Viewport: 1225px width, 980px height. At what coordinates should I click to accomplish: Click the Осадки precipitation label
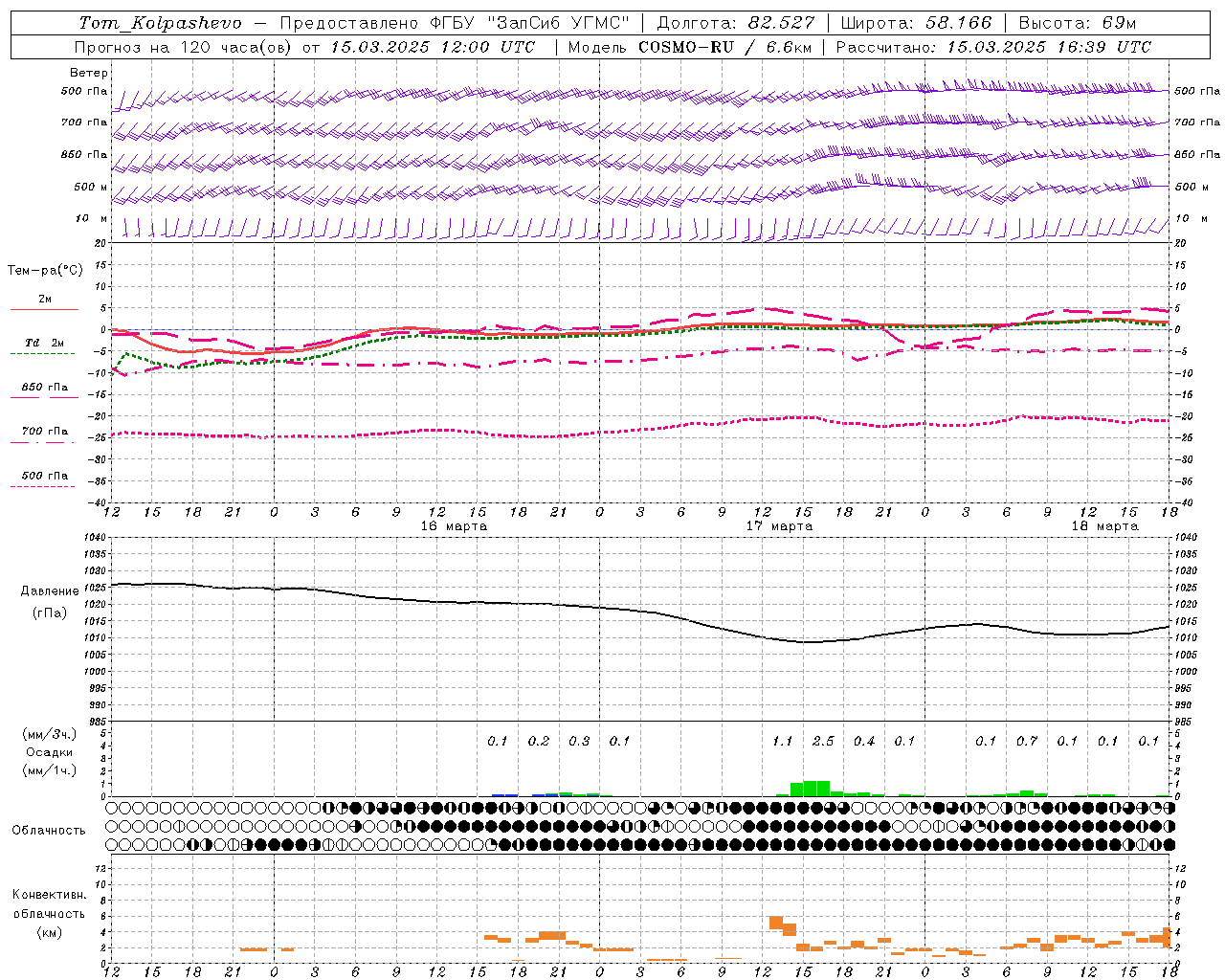pyautogui.click(x=50, y=753)
